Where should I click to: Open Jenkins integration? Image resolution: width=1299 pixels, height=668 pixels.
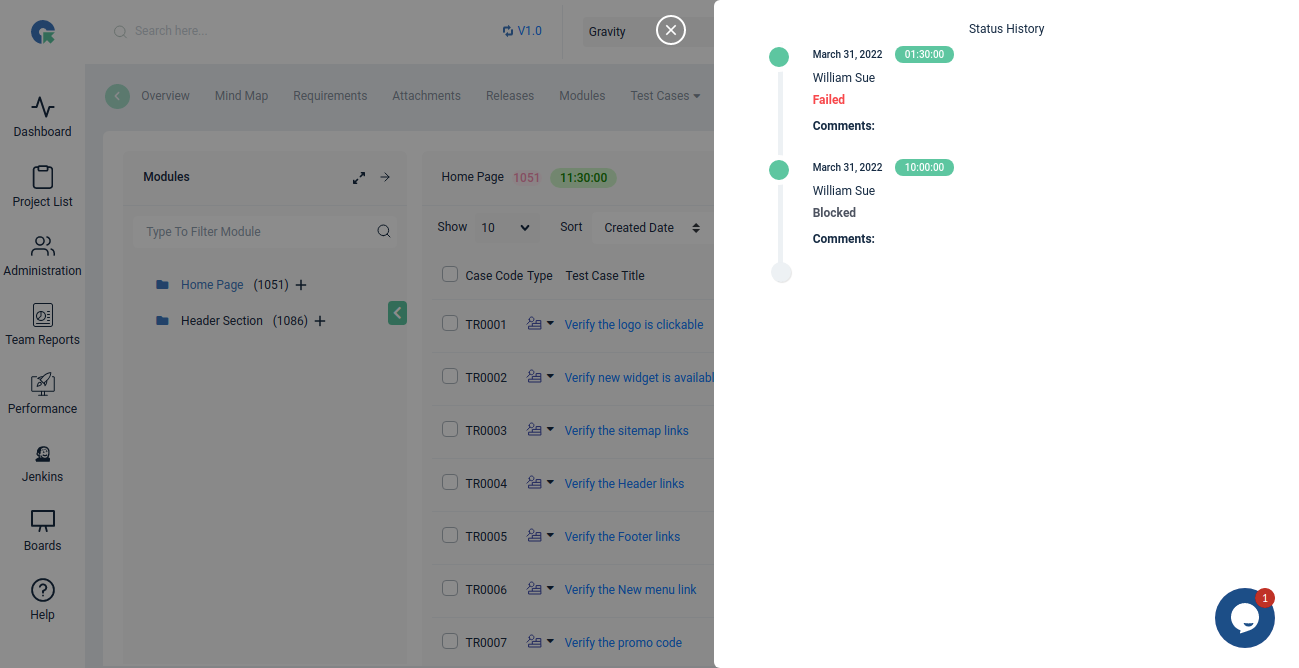click(42, 462)
